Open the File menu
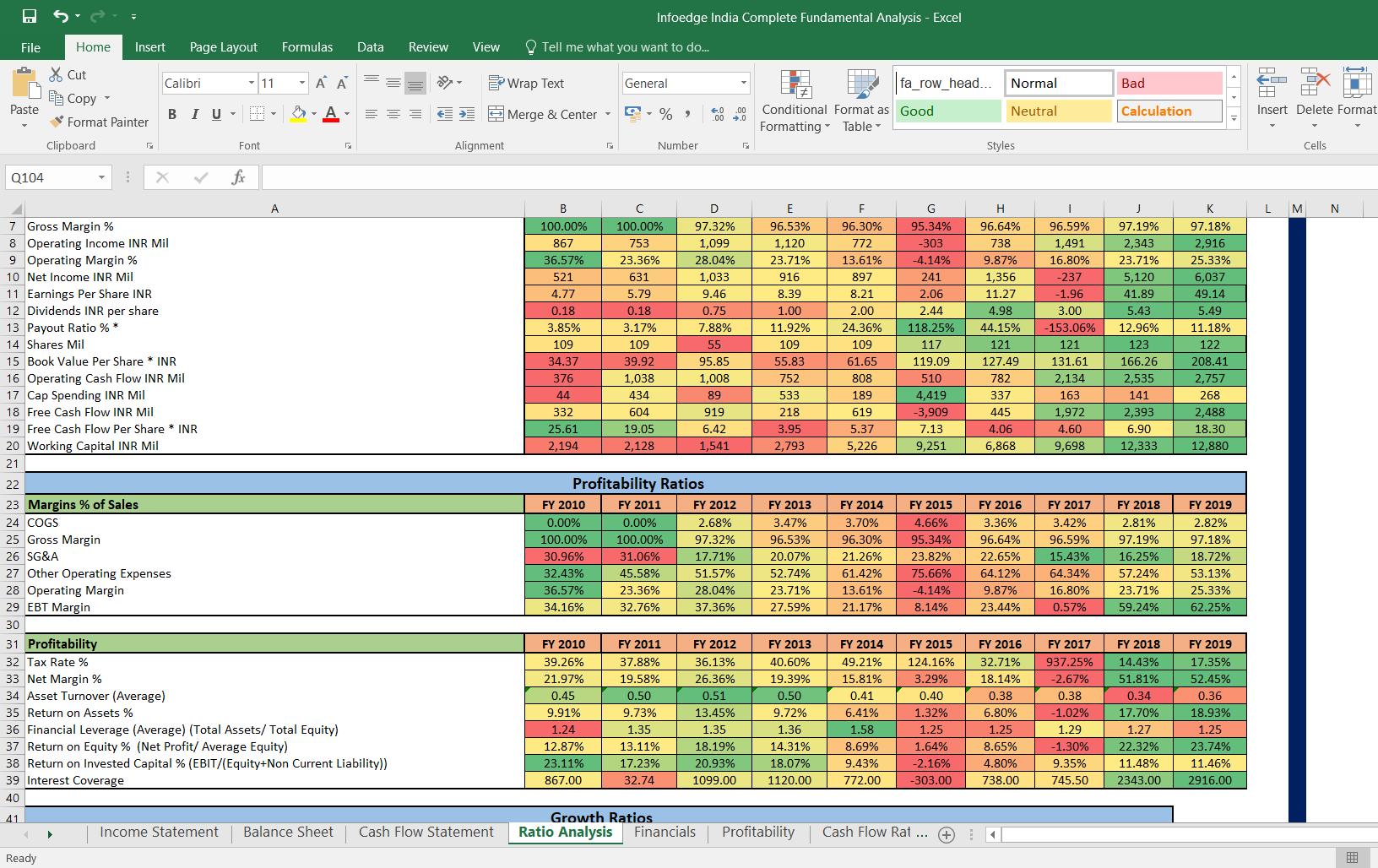The width and height of the screenshot is (1378, 868). (31, 47)
